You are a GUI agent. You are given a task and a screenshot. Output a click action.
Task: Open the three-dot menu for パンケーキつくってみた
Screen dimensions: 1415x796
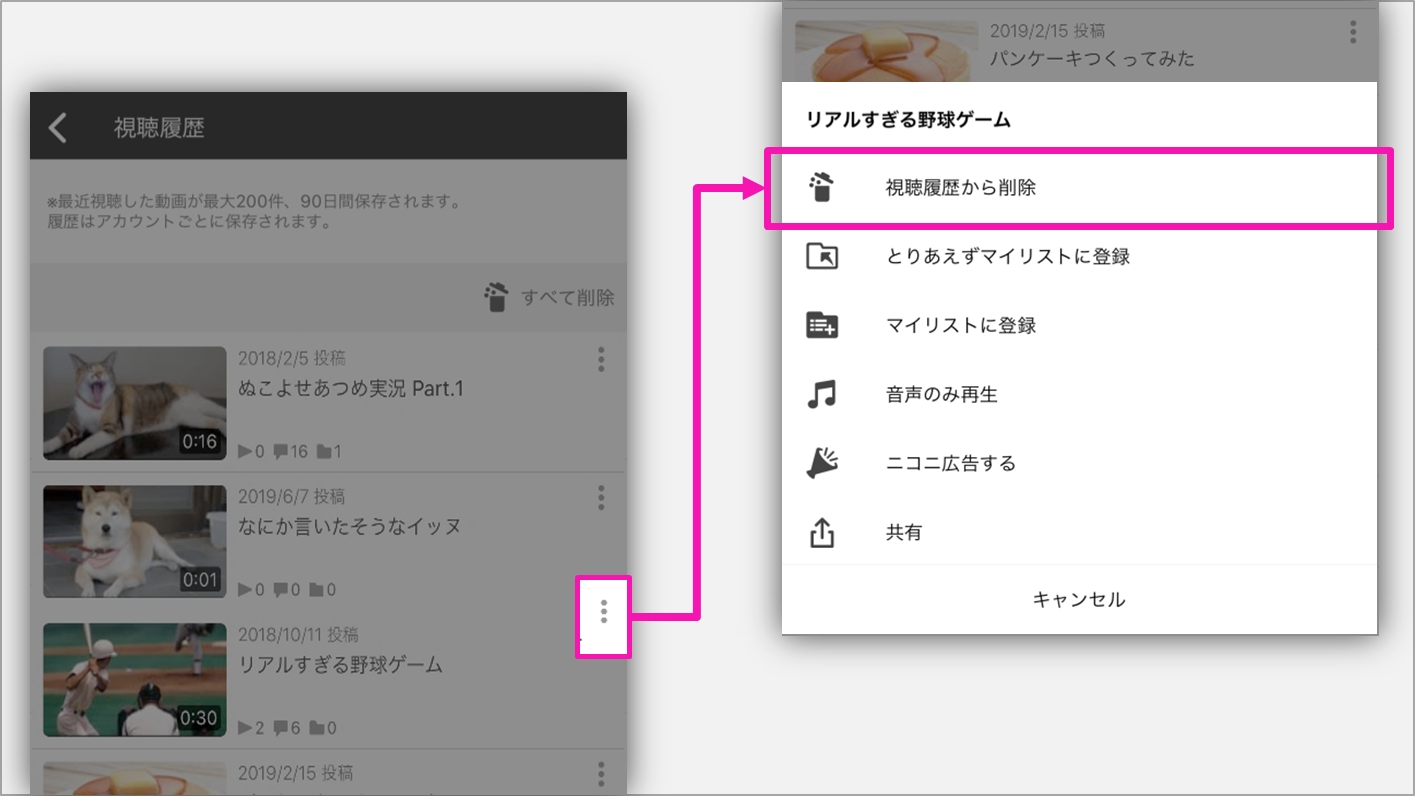tap(601, 773)
